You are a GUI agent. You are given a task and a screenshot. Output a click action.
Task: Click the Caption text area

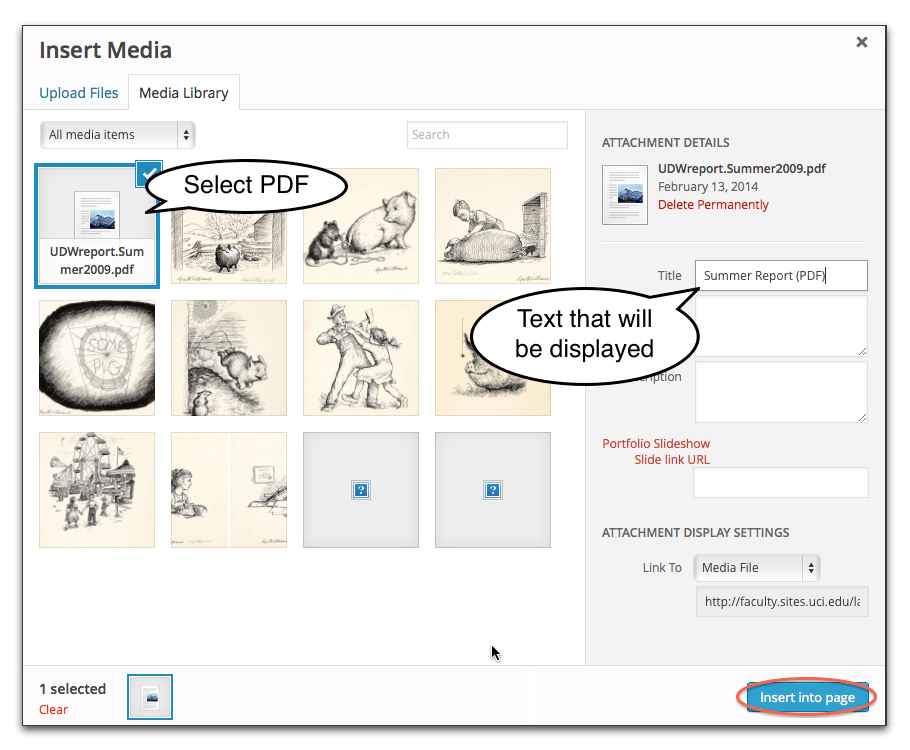[781, 326]
